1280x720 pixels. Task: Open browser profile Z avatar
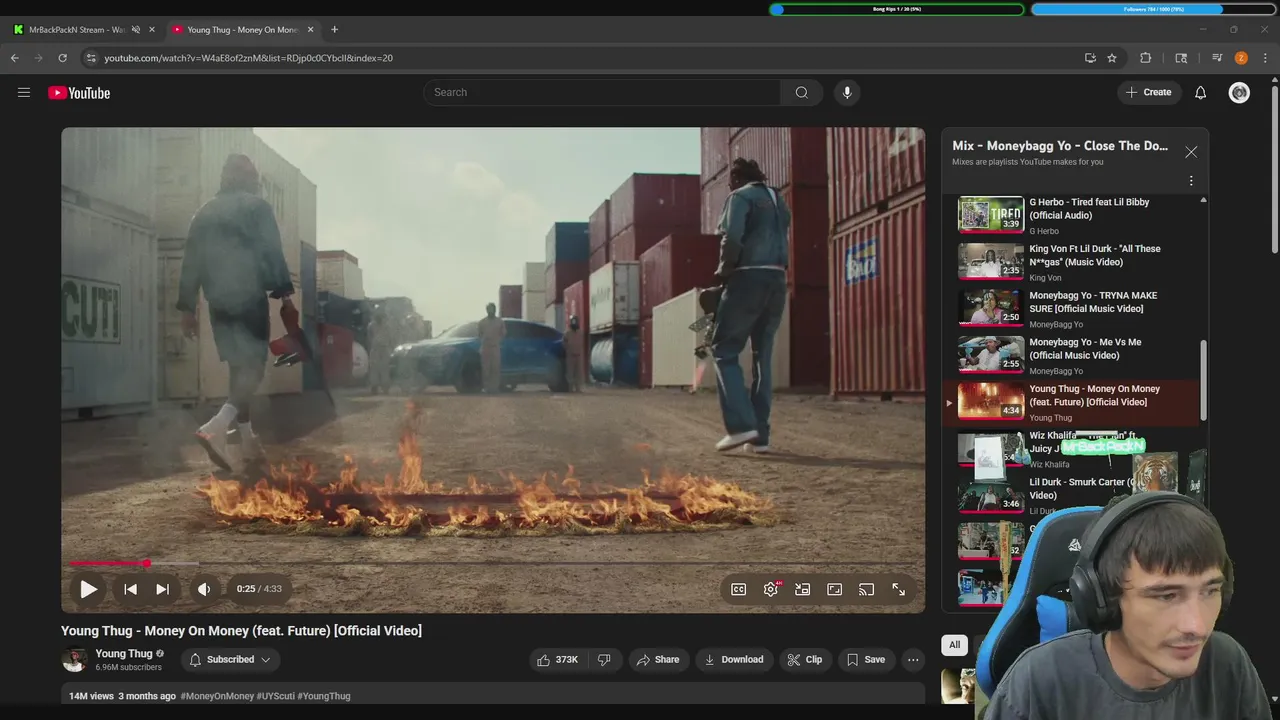1241,58
